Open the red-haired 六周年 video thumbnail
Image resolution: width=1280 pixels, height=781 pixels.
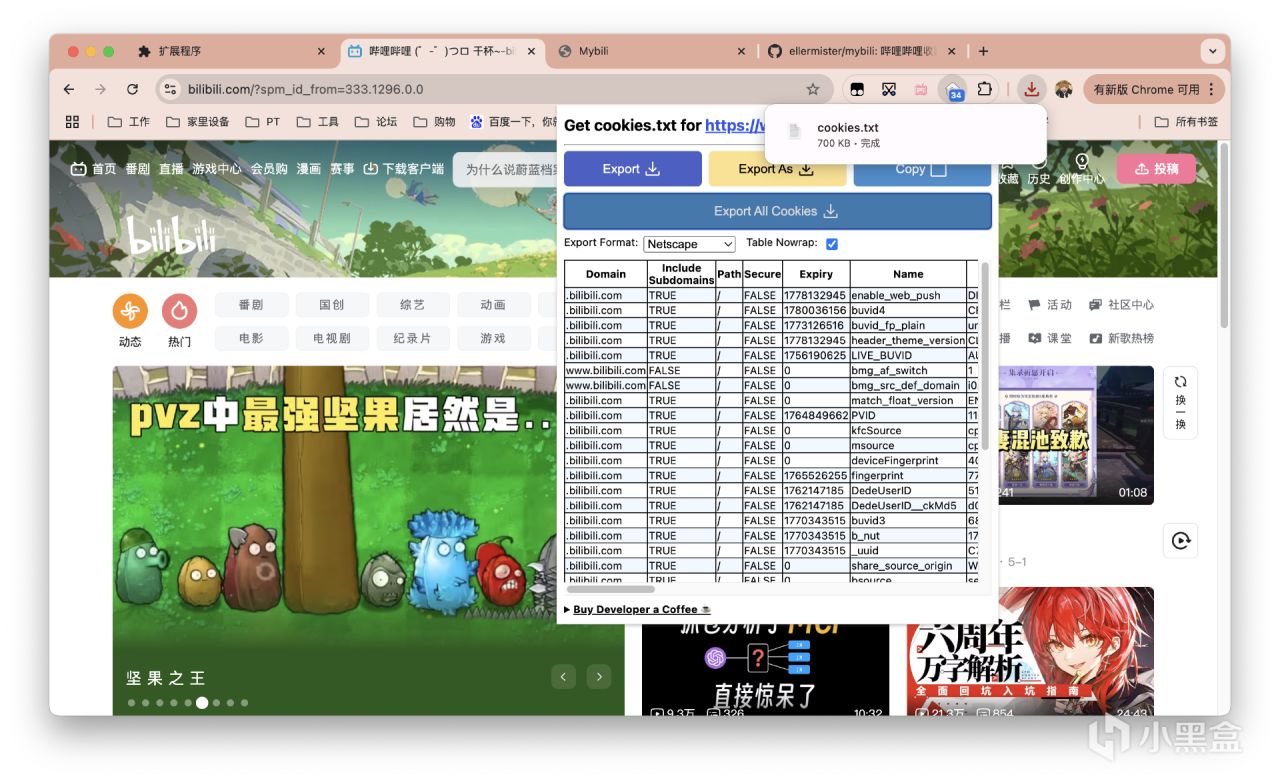coord(1030,651)
